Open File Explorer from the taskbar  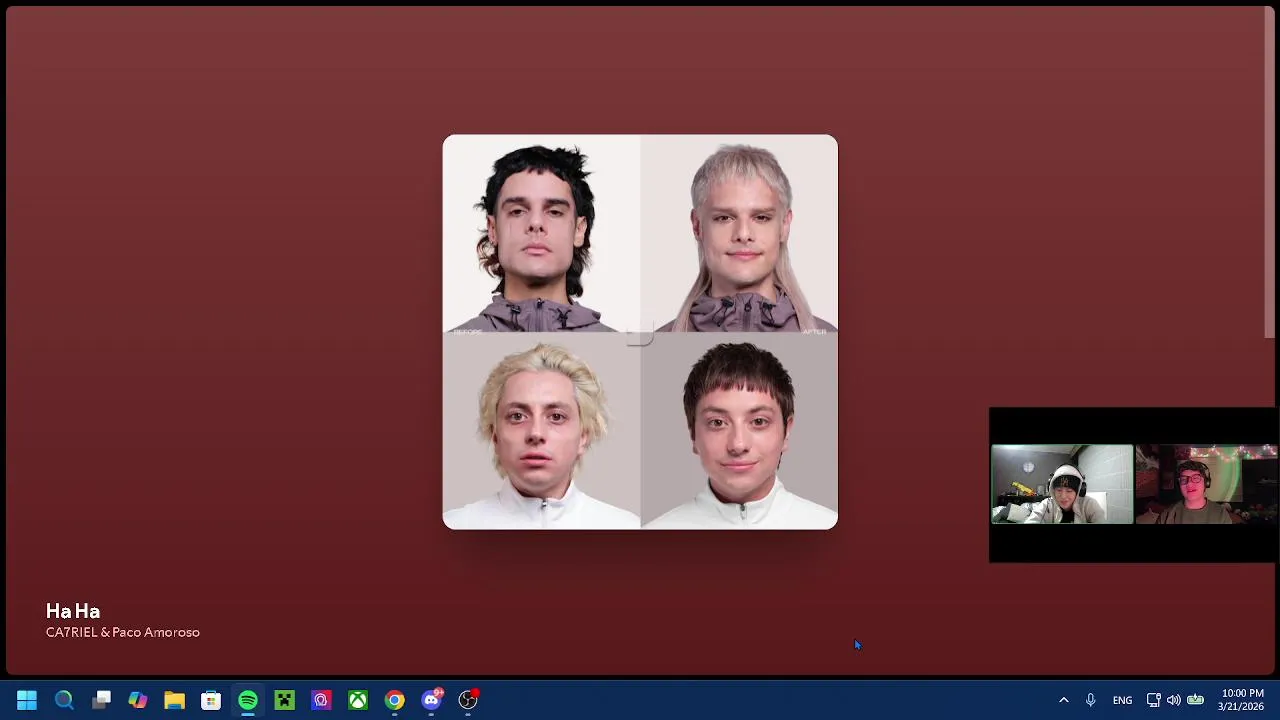pyautogui.click(x=174, y=700)
